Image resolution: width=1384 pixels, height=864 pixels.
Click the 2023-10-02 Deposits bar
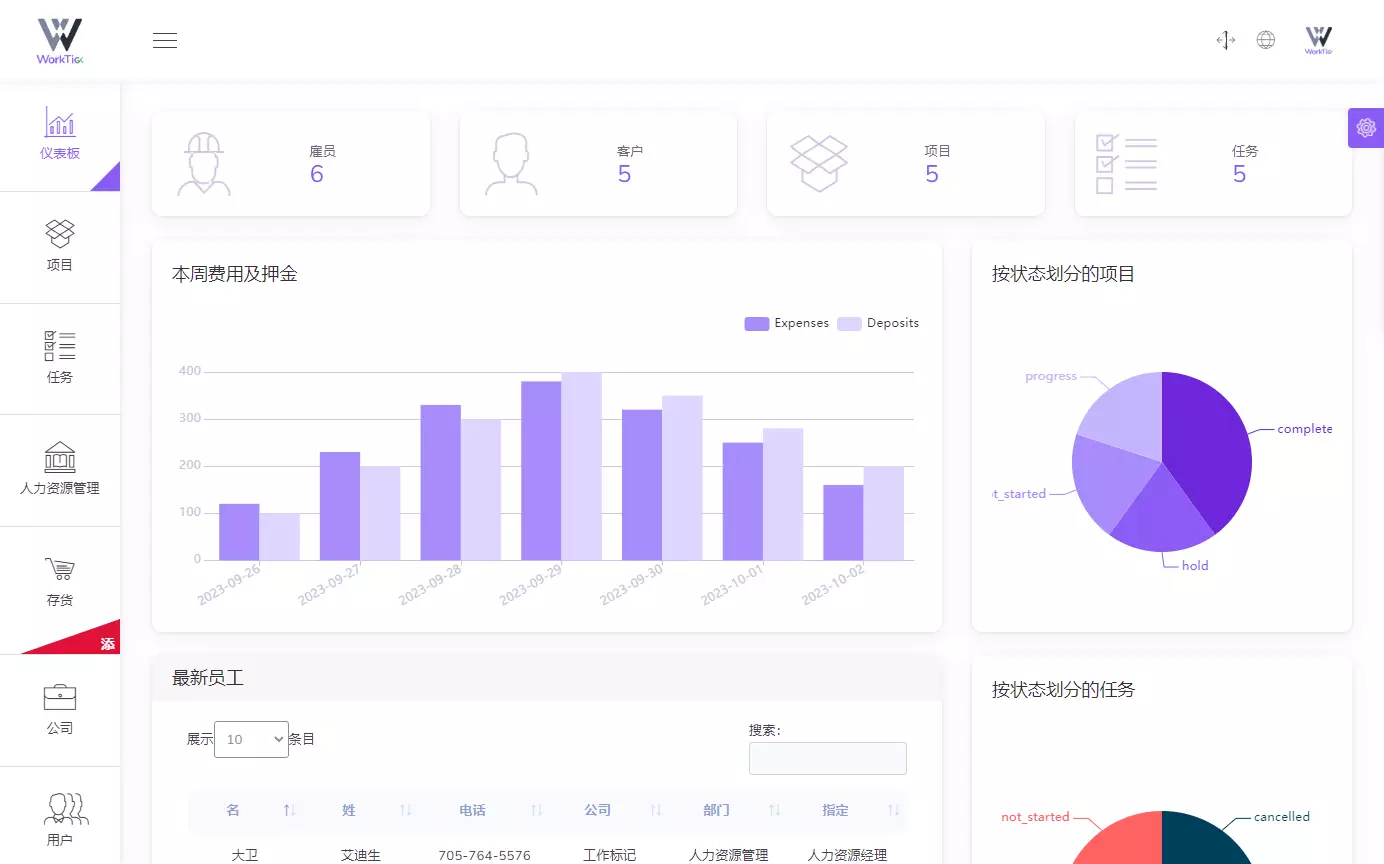[884, 513]
